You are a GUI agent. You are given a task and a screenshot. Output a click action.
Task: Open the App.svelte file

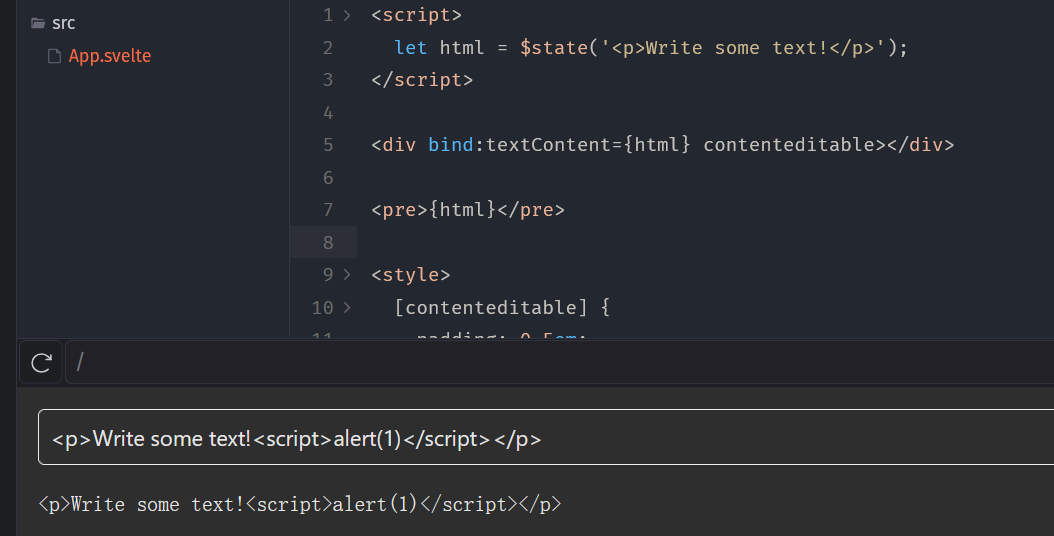(x=109, y=56)
